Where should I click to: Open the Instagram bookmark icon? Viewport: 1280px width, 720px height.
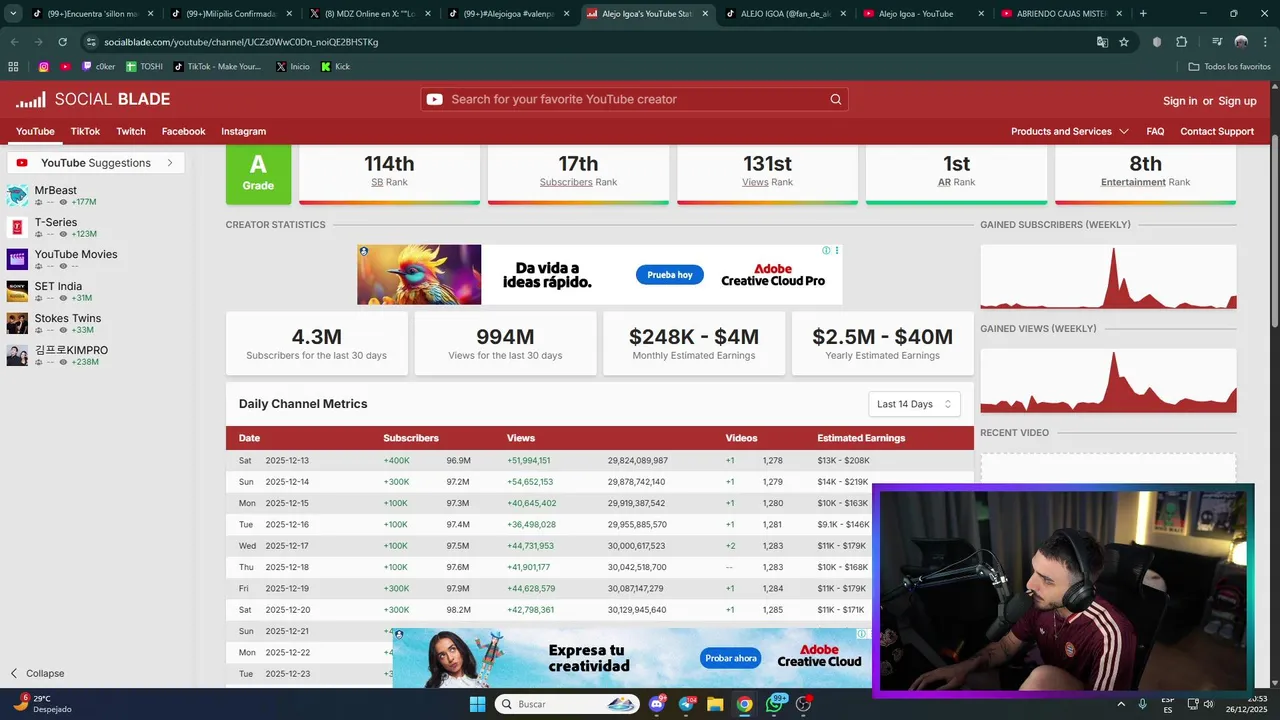[43, 66]
